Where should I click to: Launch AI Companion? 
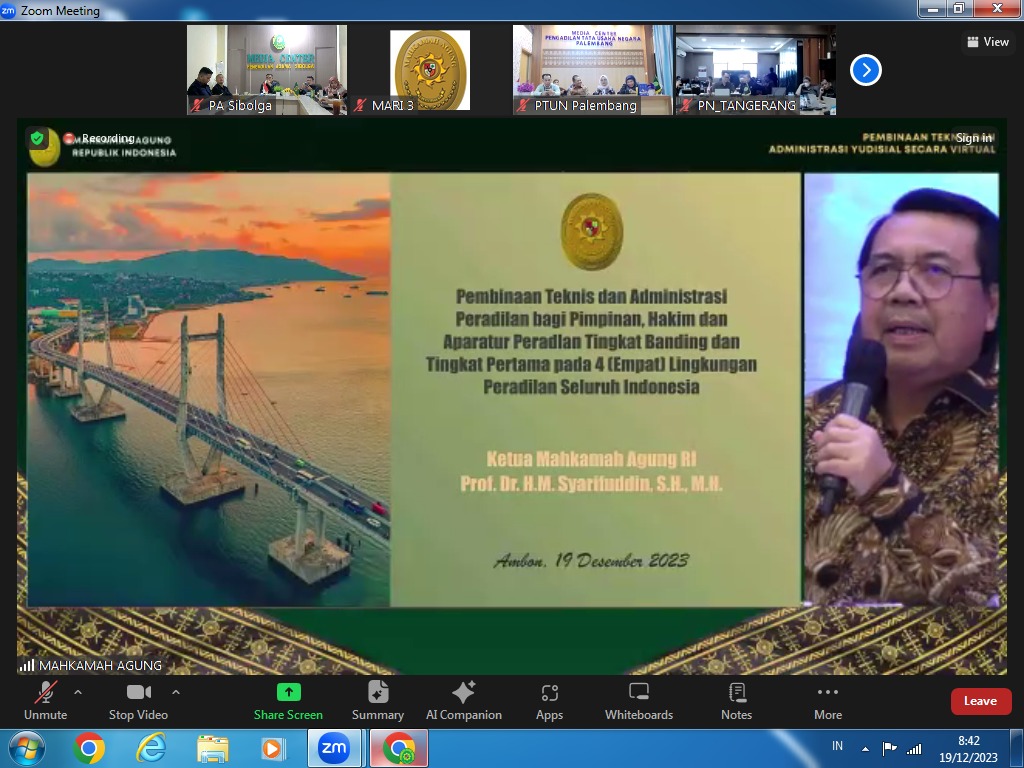[464, 700]
